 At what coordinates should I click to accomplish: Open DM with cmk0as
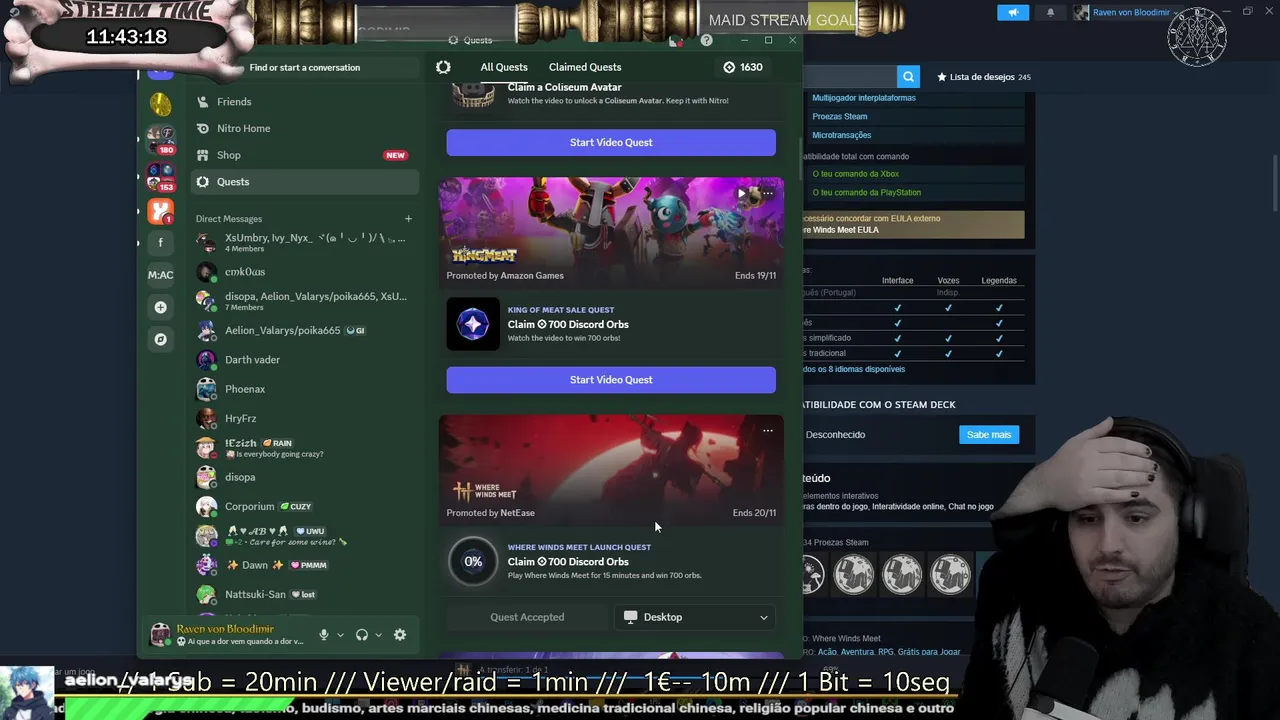[305, 272]
